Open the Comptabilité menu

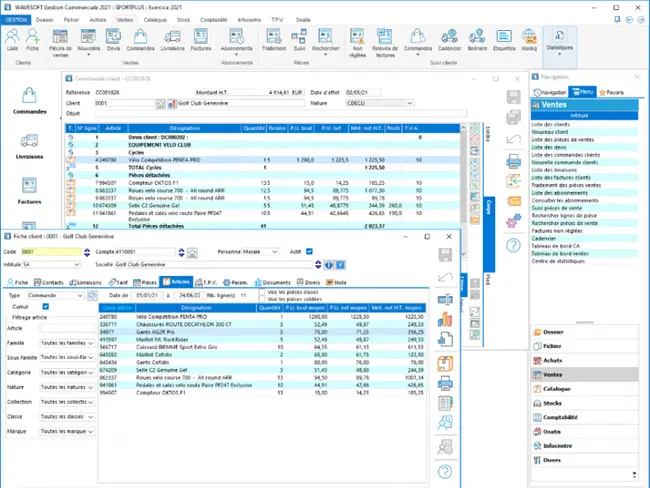coord(213,19)
